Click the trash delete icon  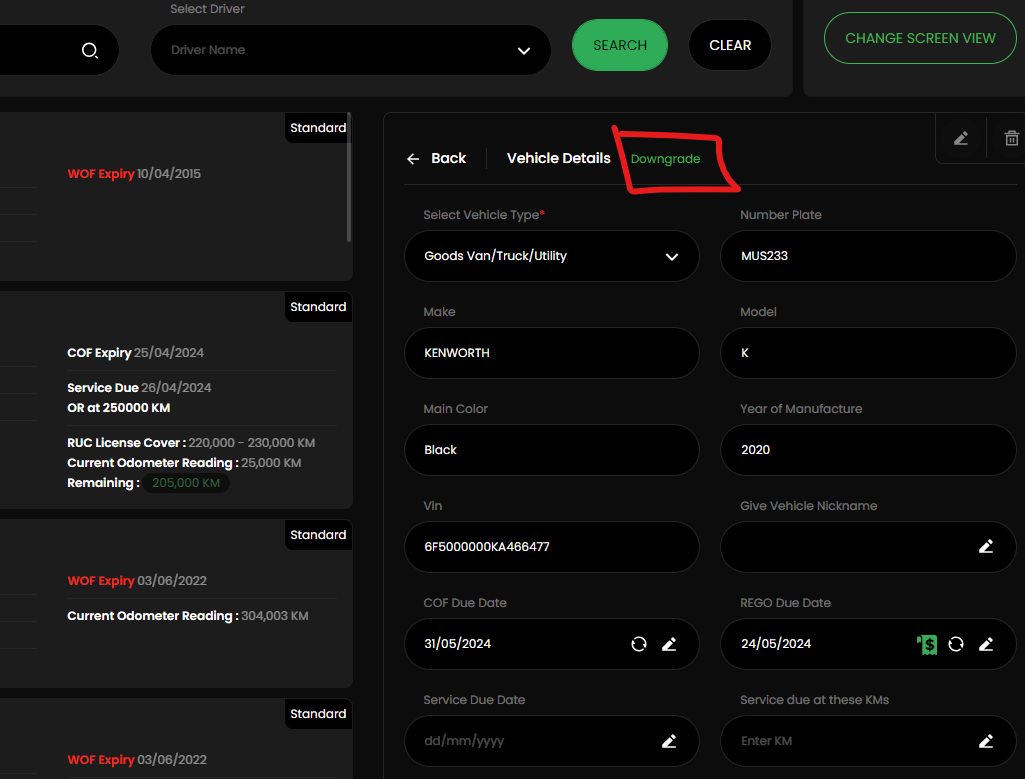[1011, 139]
